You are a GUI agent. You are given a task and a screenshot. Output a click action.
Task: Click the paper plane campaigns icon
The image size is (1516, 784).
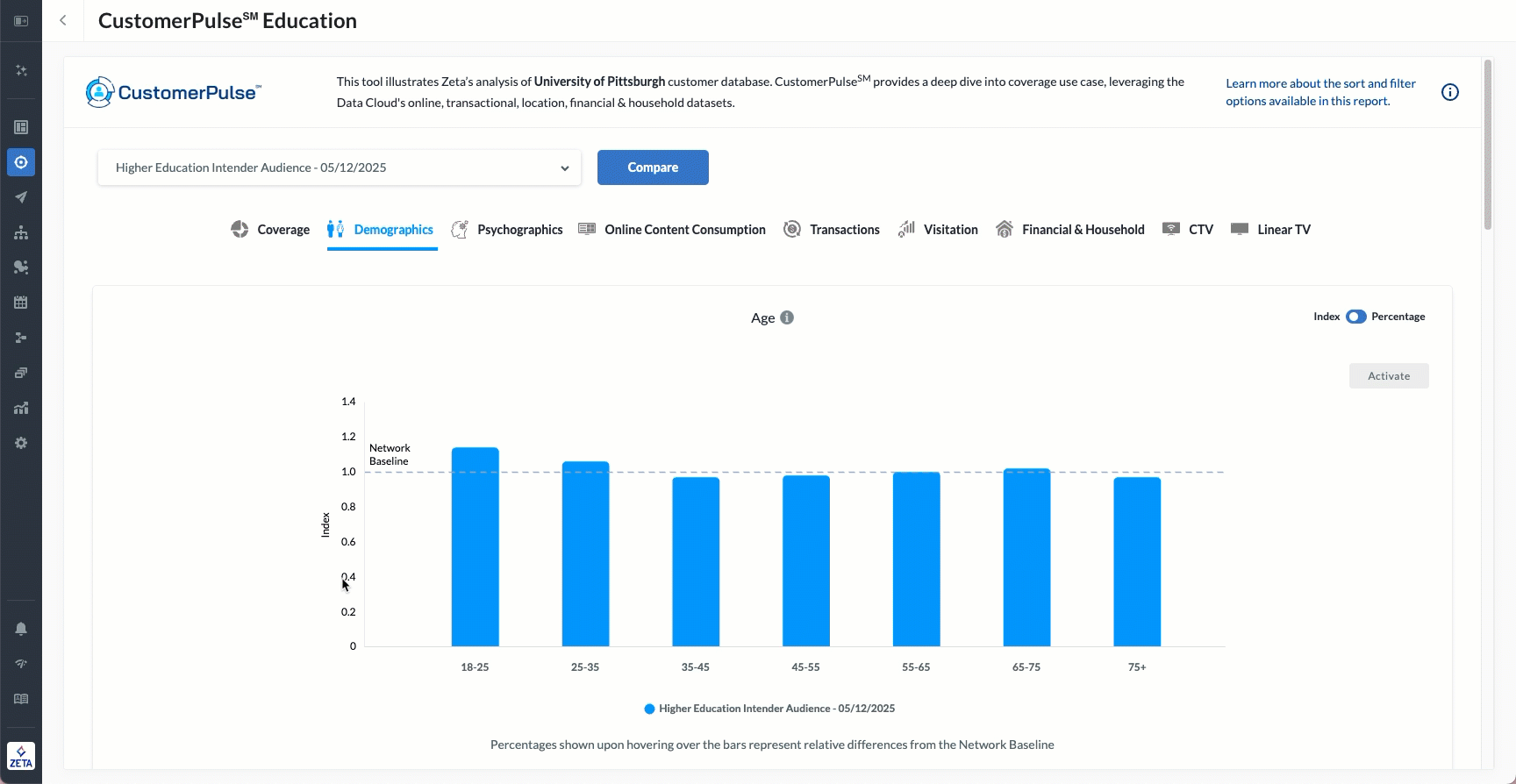point(21,197)
